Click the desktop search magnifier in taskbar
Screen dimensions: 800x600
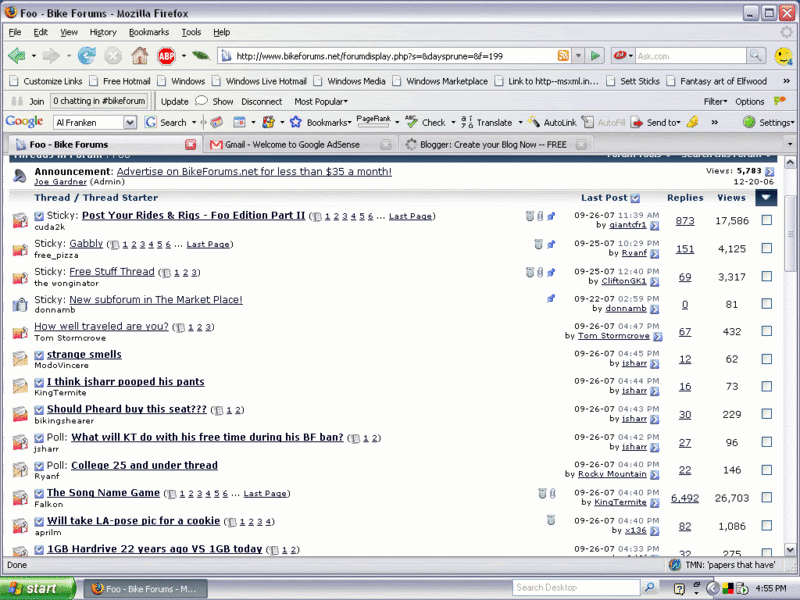pos(649,588)
